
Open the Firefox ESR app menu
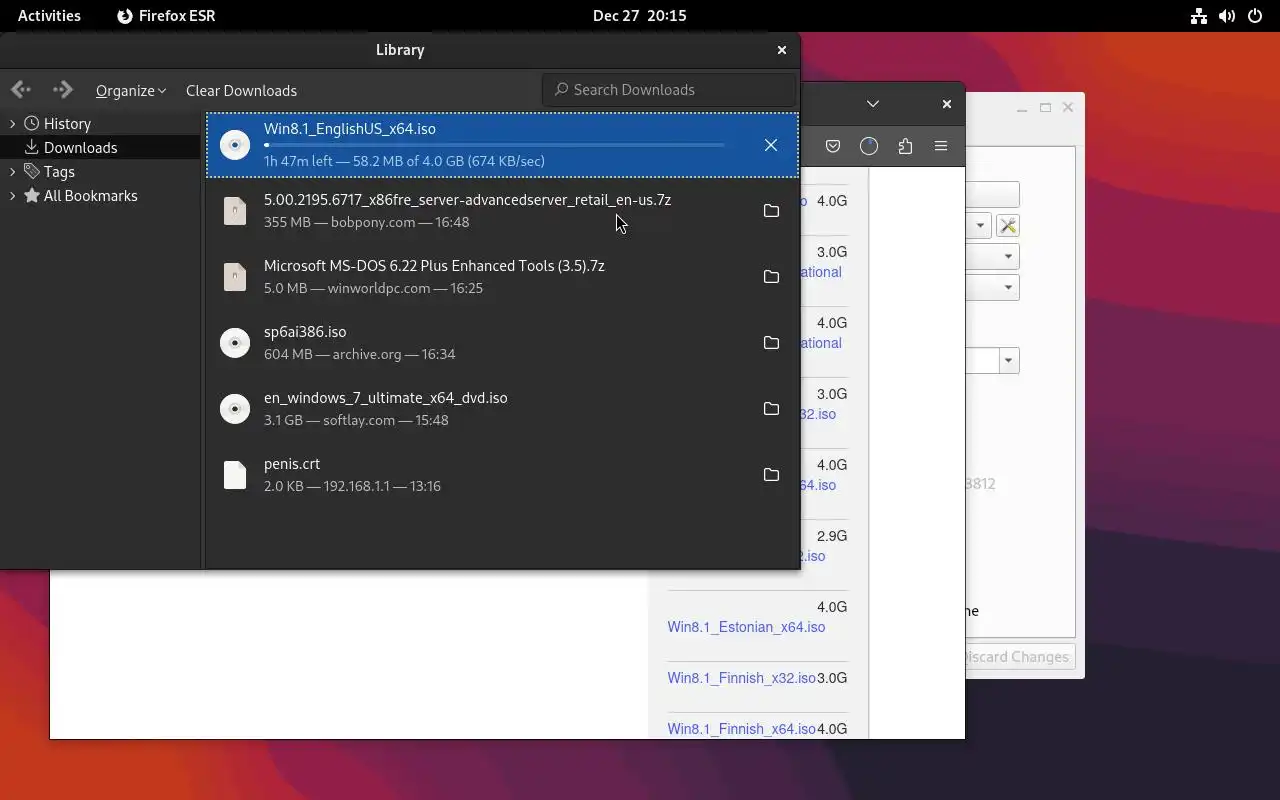pyautogui.click(x=166, y=16)
